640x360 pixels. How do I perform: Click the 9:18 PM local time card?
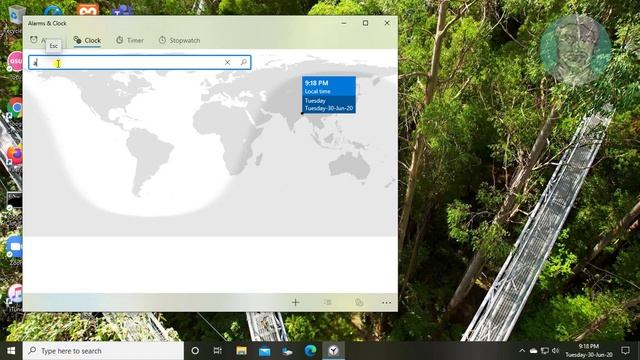pos(329,95)
